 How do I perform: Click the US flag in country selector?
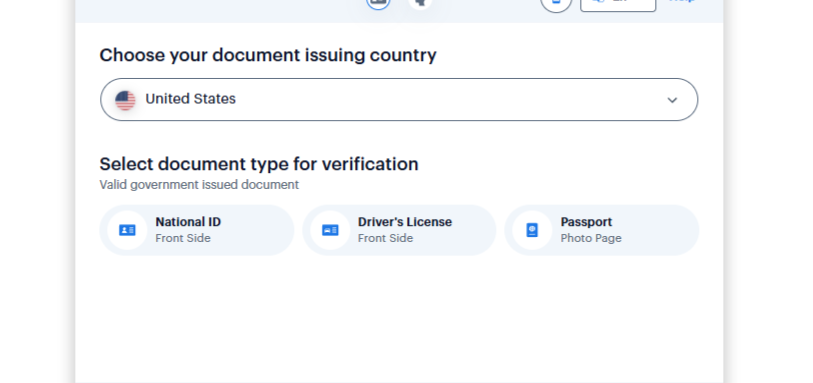tap(125, 100)
